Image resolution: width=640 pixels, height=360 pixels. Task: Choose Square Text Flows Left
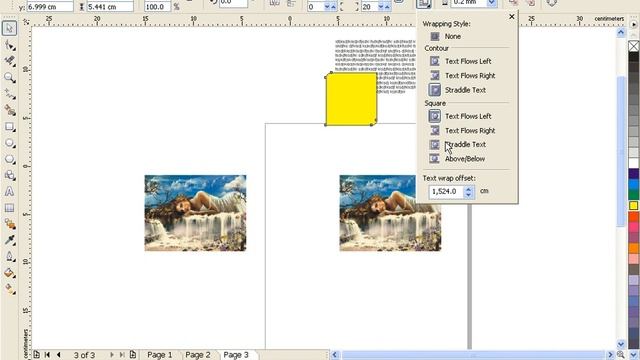coord(460,116)
